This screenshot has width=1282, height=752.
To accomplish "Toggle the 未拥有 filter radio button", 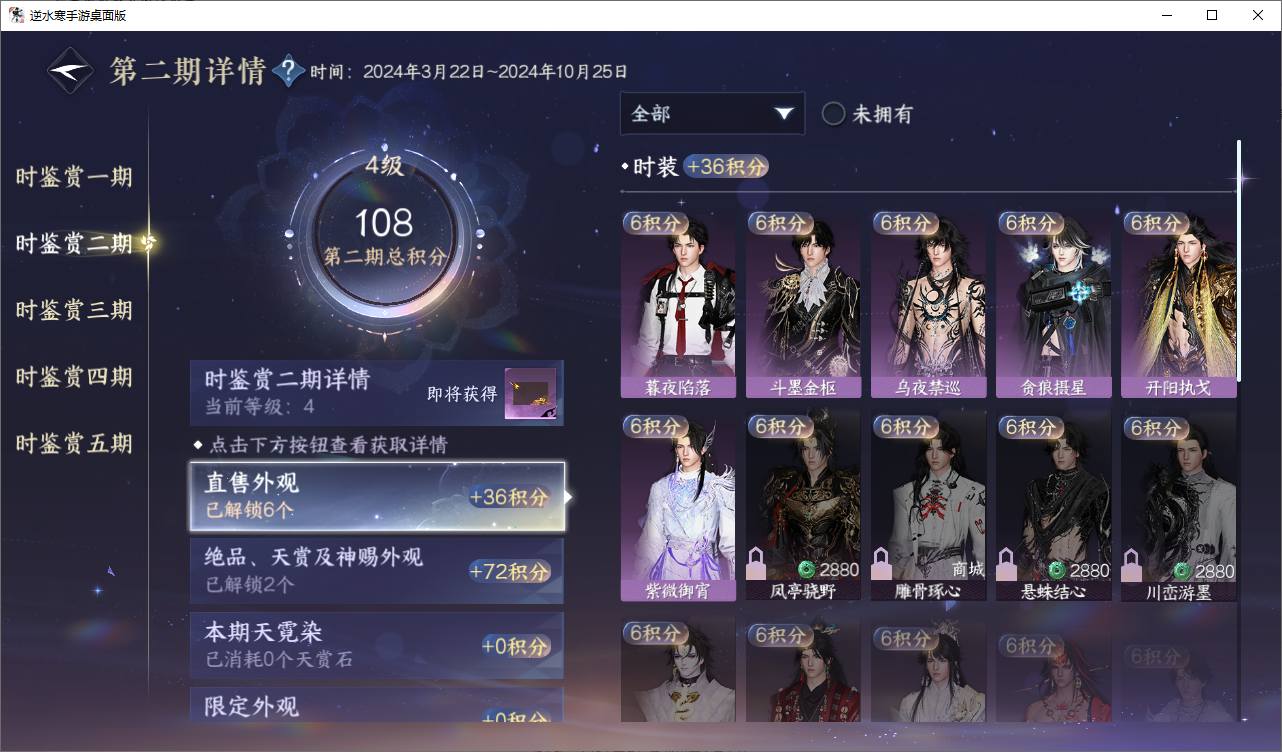I will 834,114.
